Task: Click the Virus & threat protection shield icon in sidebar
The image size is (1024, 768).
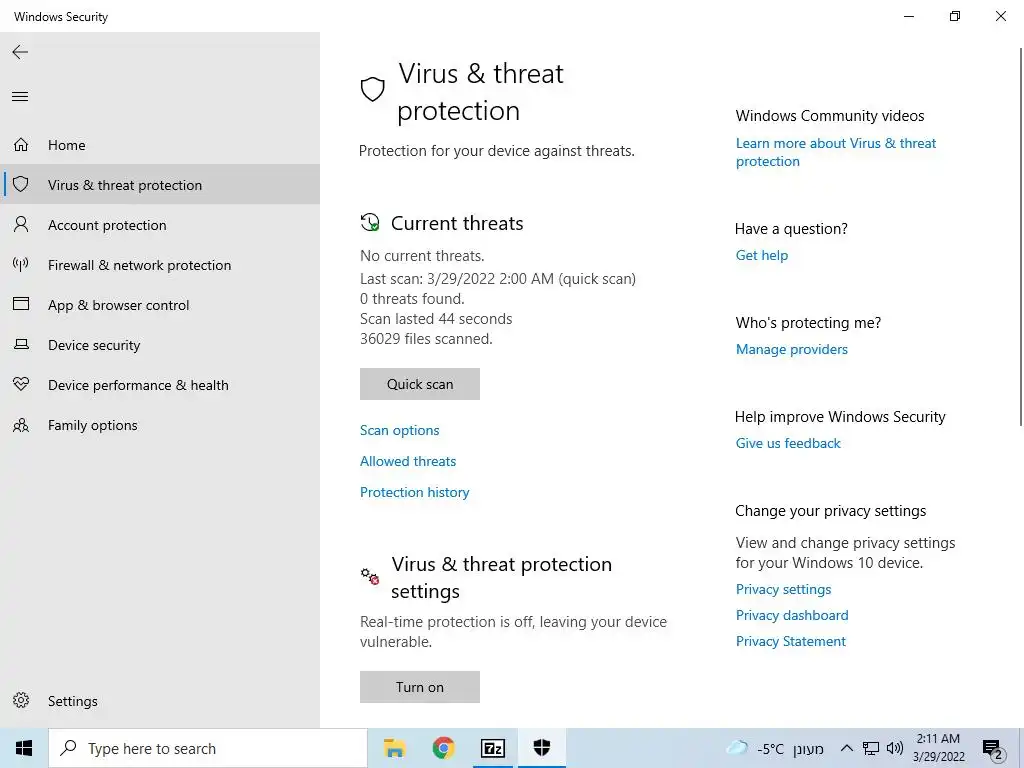Action: [x=21, y=184]
